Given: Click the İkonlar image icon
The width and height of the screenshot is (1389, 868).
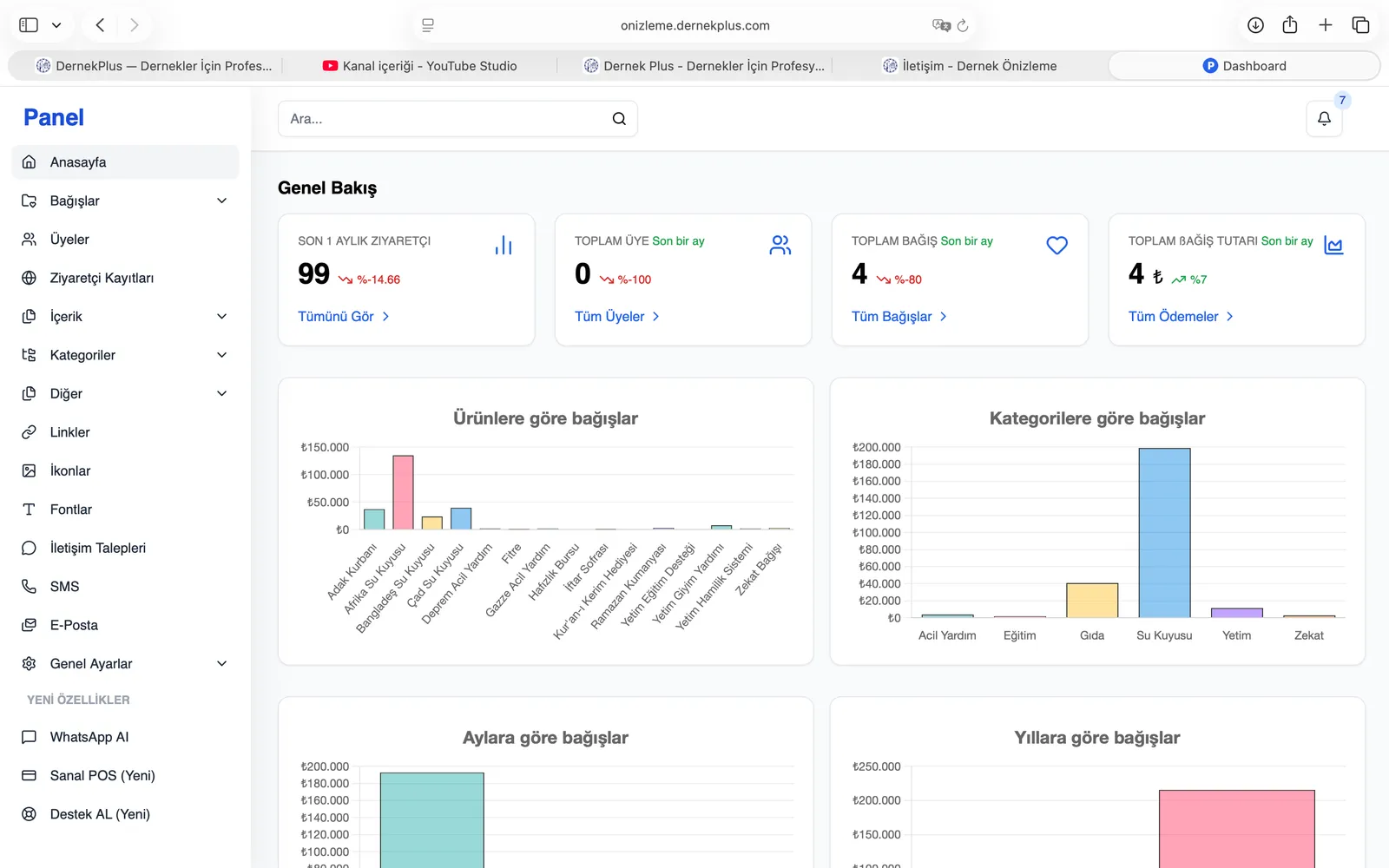Looking at the screenshot, I should tap(29, 470).
